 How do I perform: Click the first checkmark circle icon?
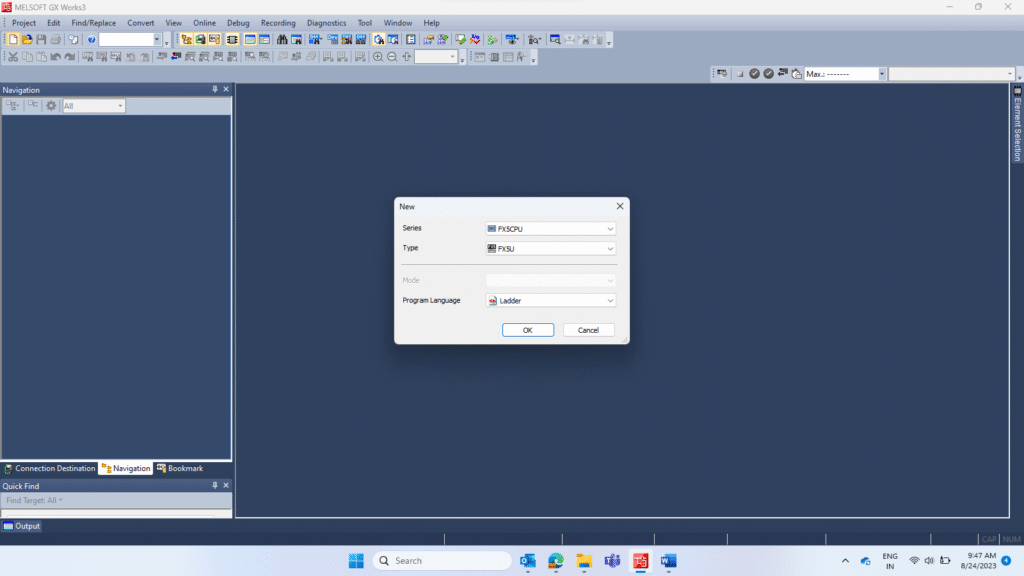tap(754, 74)
